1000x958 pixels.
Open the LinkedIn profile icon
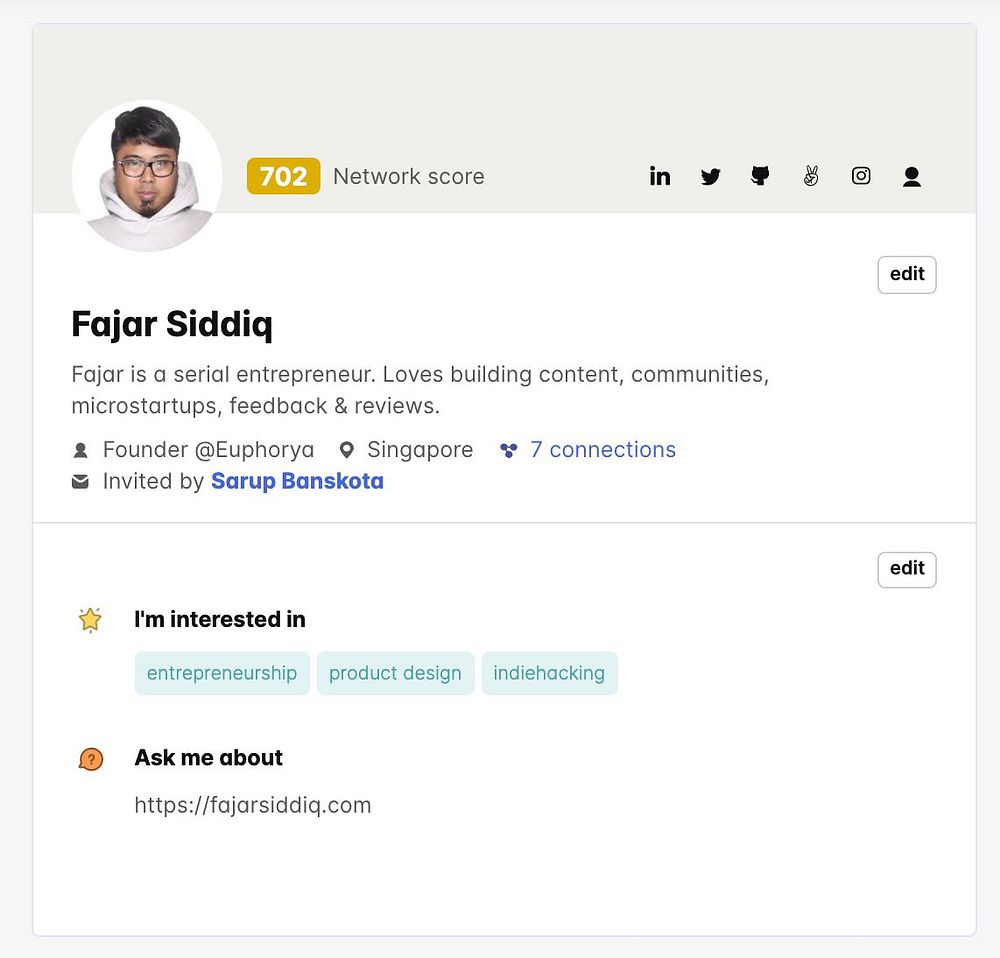click(660, 176)
